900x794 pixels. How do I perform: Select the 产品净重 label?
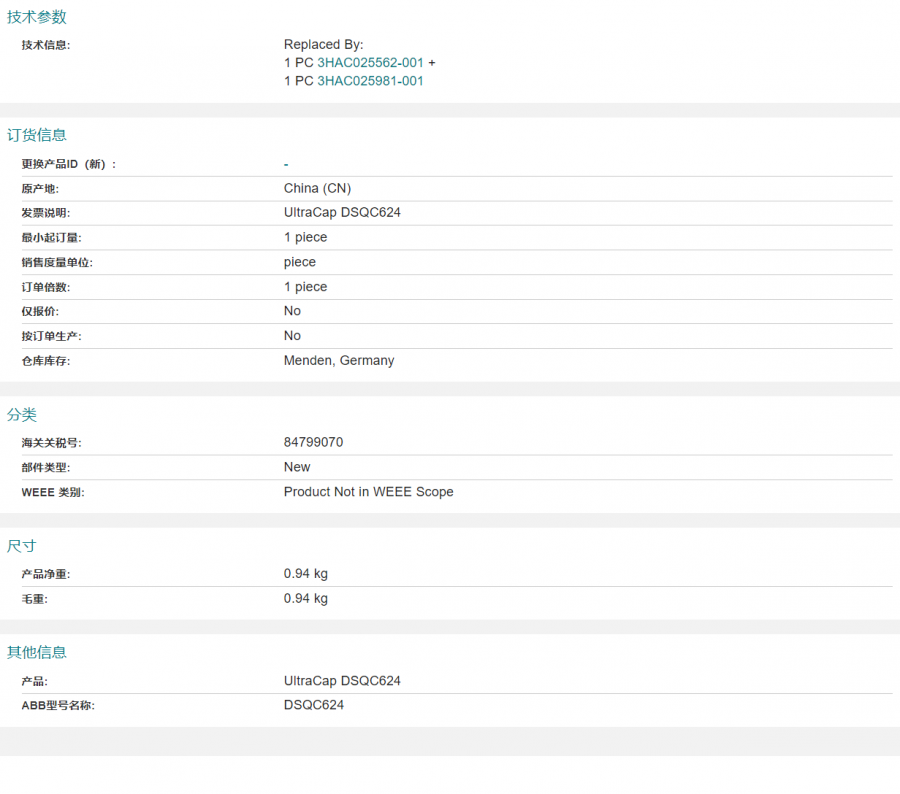pyautogui.click(x=46, y=574)
